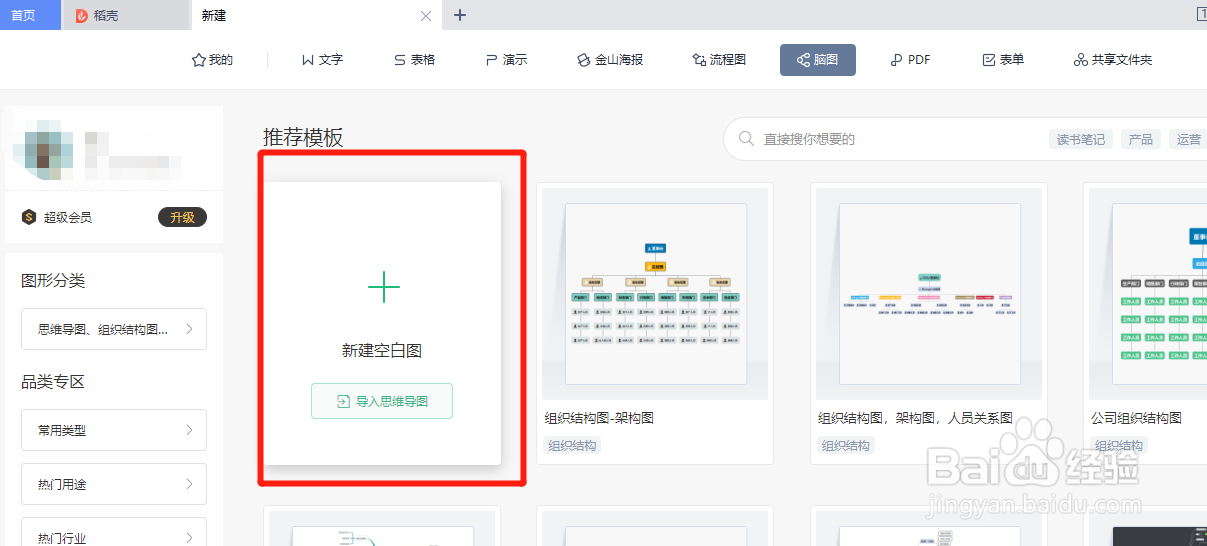The image size is (1207, 546).
Task: Click the form icon beside 表单
Action: 989,60
